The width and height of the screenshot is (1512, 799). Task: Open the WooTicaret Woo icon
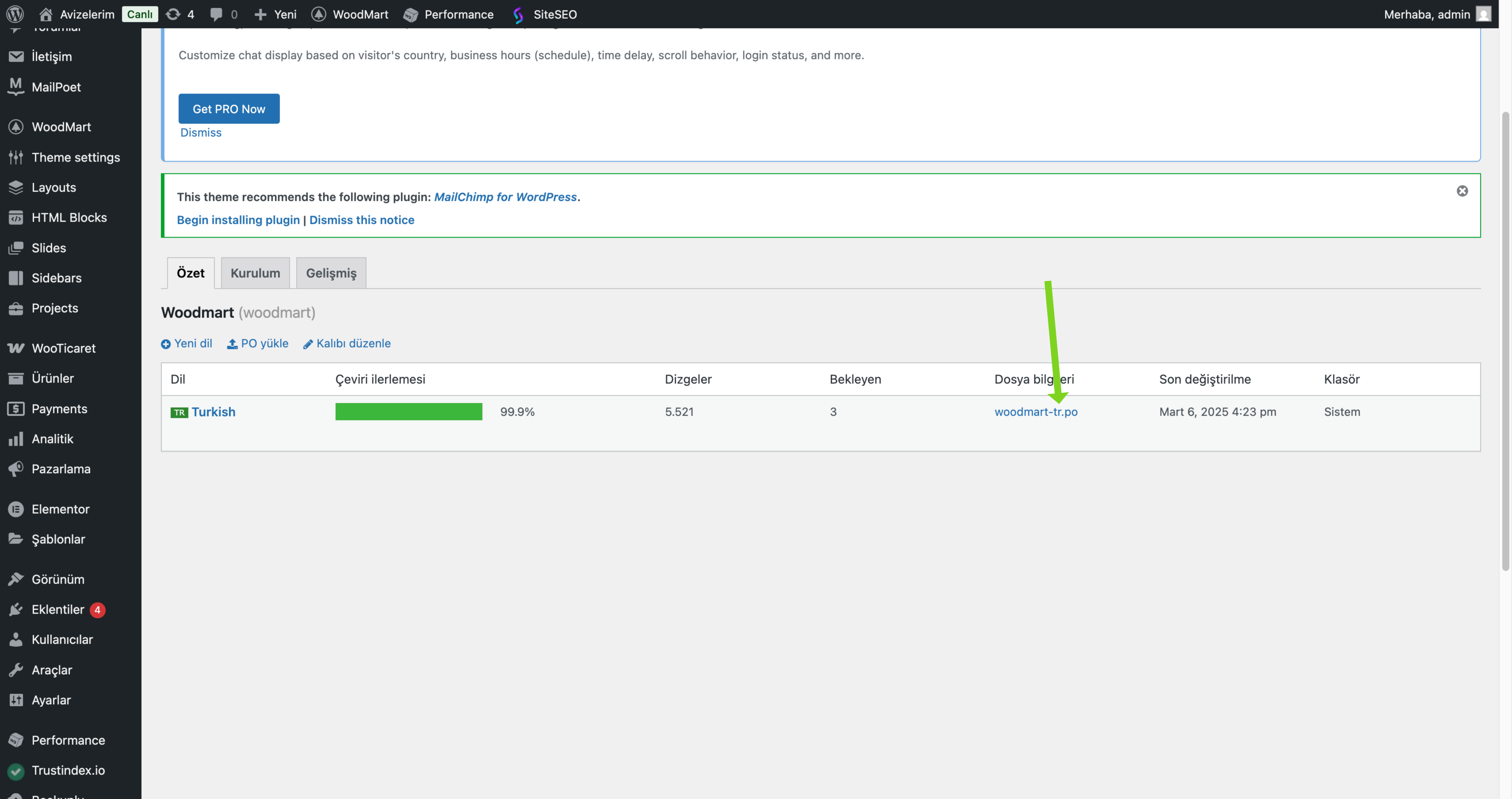pyautogui.click(x=16, y=348)
